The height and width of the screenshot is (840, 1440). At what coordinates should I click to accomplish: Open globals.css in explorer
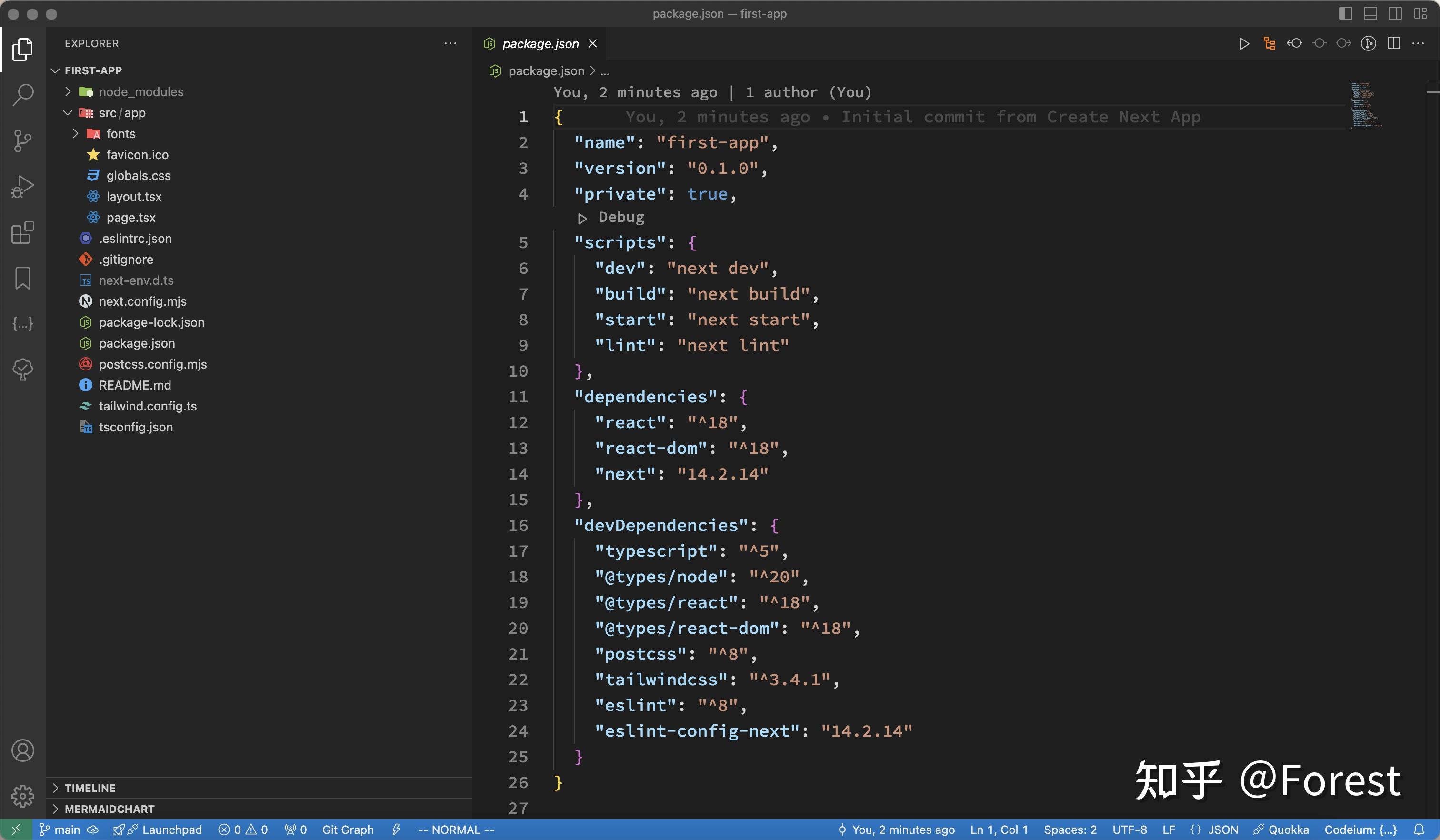coord(138,175)
